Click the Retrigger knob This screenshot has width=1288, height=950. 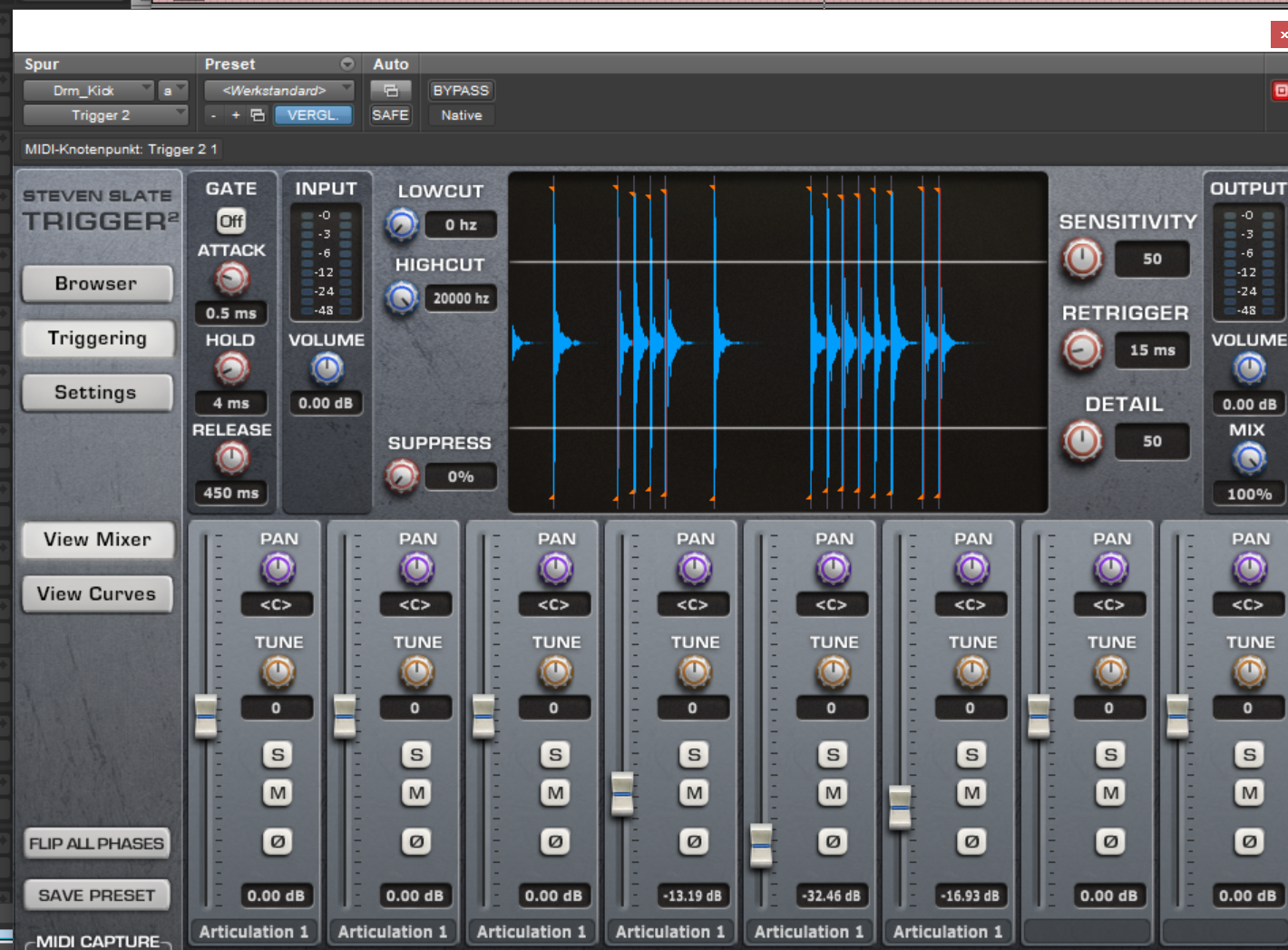(x=1082, y=350)
